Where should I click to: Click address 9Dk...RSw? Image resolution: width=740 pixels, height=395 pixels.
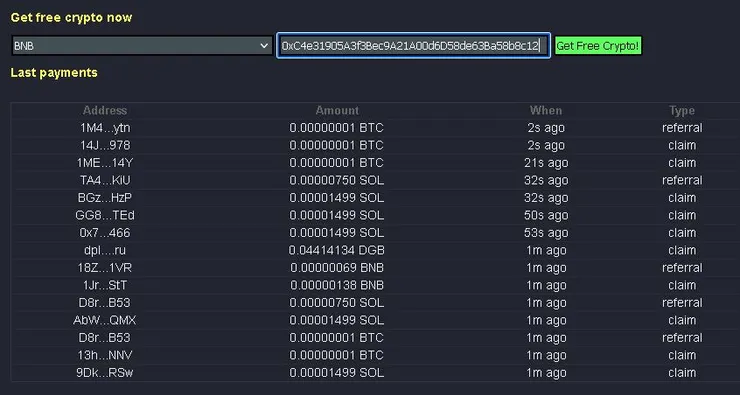[105, 372]
